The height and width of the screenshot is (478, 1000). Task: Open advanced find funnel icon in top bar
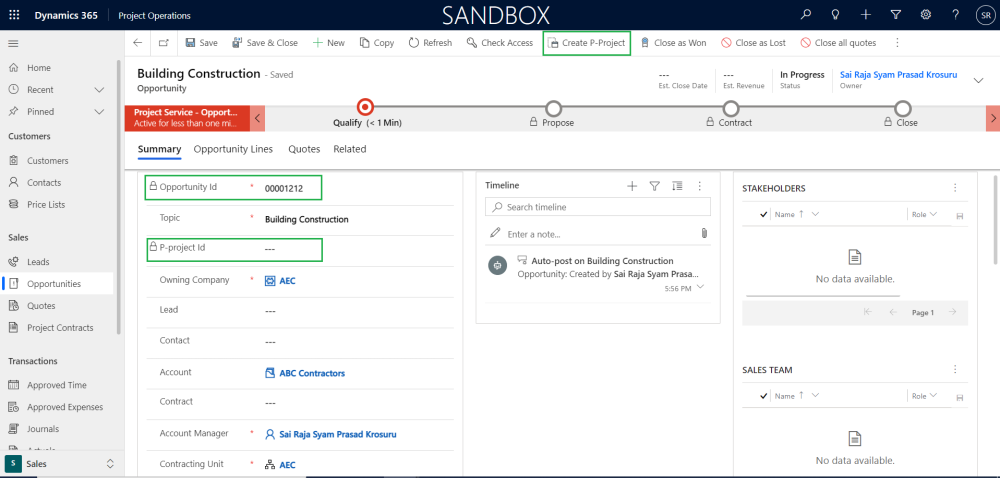click(895, 15)
